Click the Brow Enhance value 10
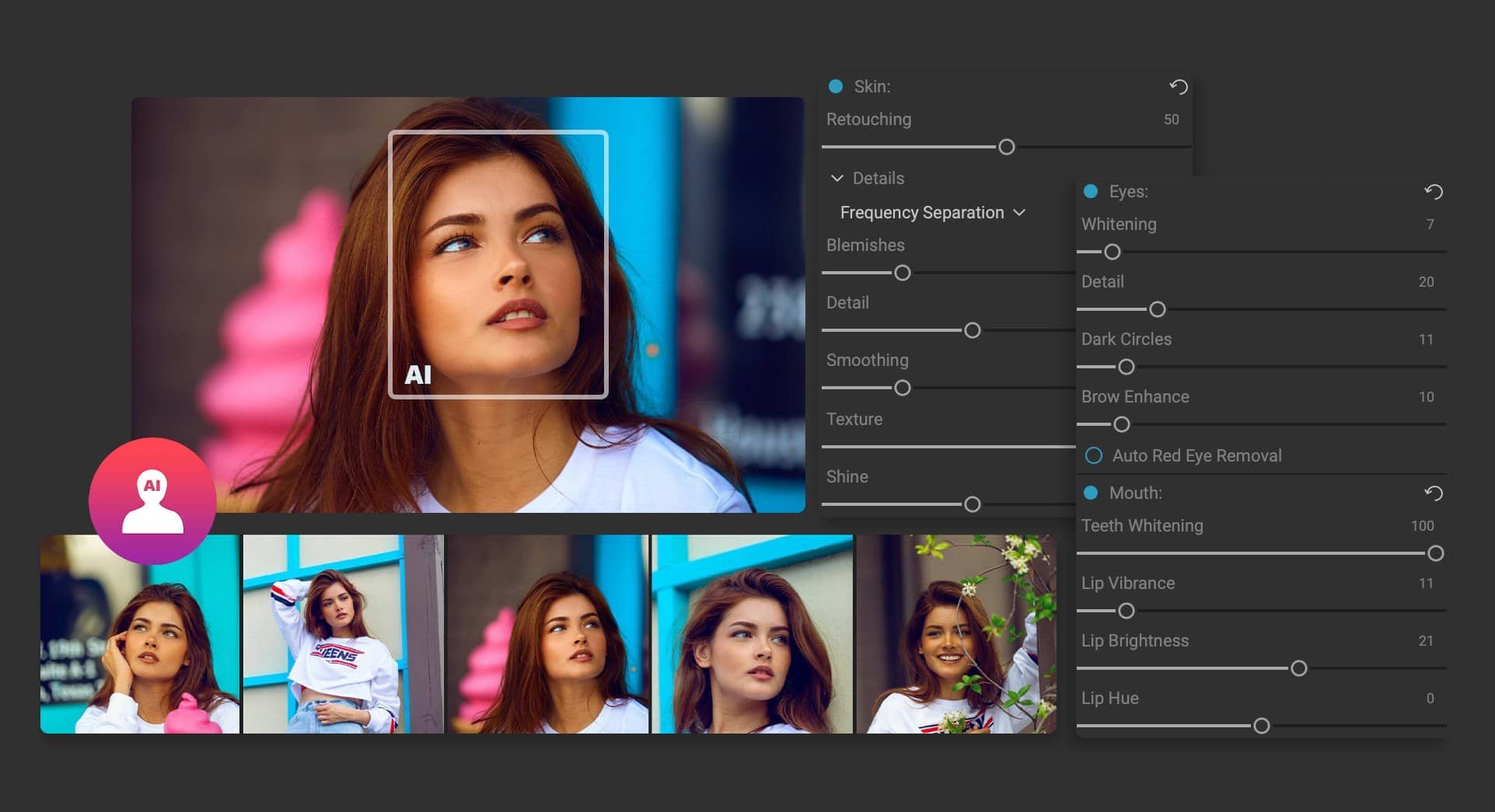The image size is (1495, 812). [x=1427, y=397]
